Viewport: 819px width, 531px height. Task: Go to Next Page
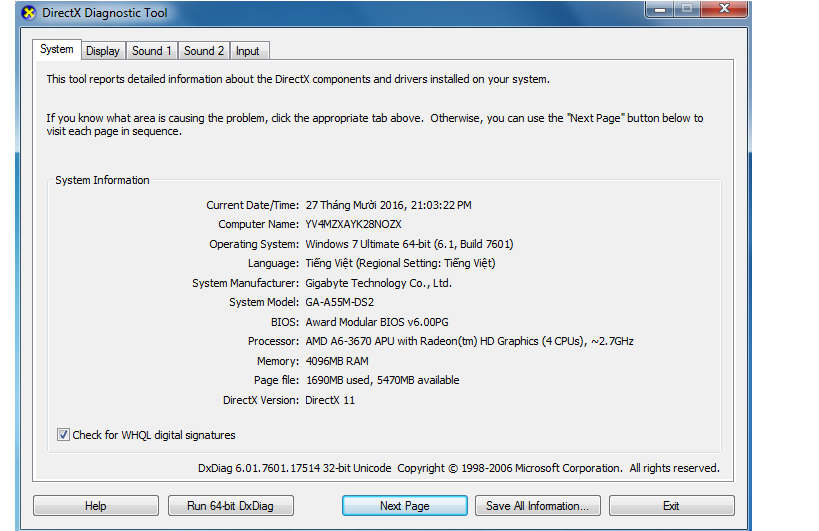405,505
